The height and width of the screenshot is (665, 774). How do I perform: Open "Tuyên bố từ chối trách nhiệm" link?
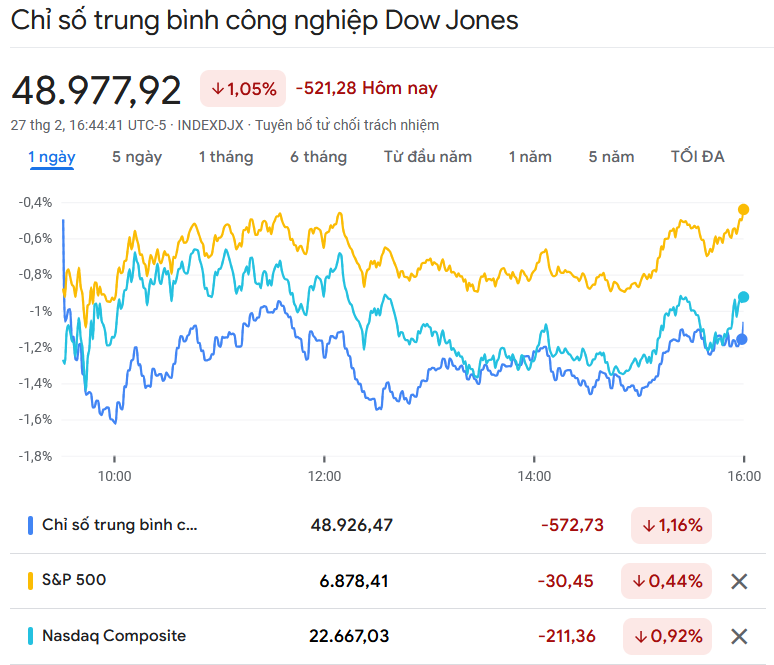347,125
